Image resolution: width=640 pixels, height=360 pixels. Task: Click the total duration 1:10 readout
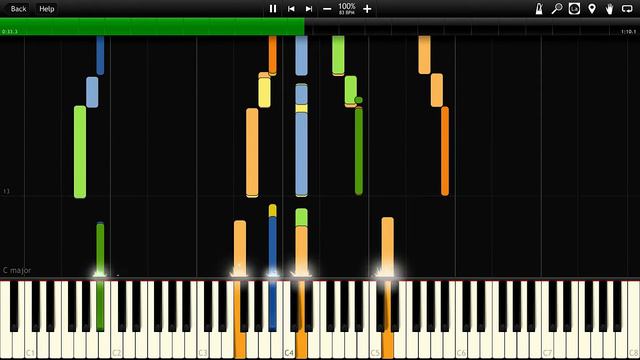point(629,31)
